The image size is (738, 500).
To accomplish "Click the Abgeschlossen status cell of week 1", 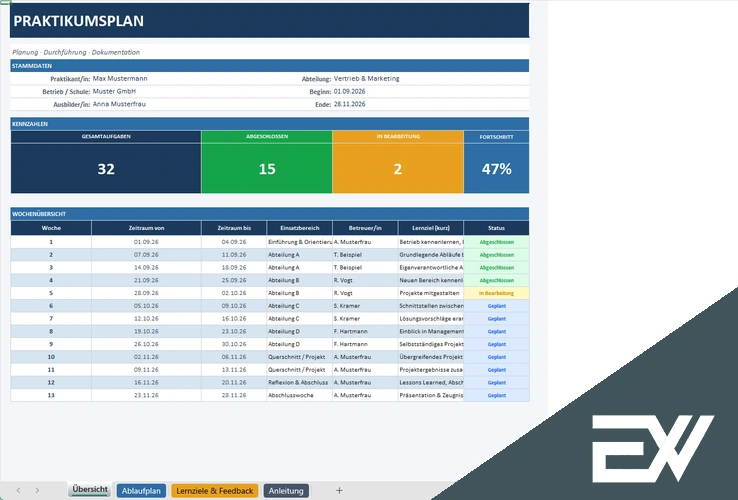I will [497, 242].
